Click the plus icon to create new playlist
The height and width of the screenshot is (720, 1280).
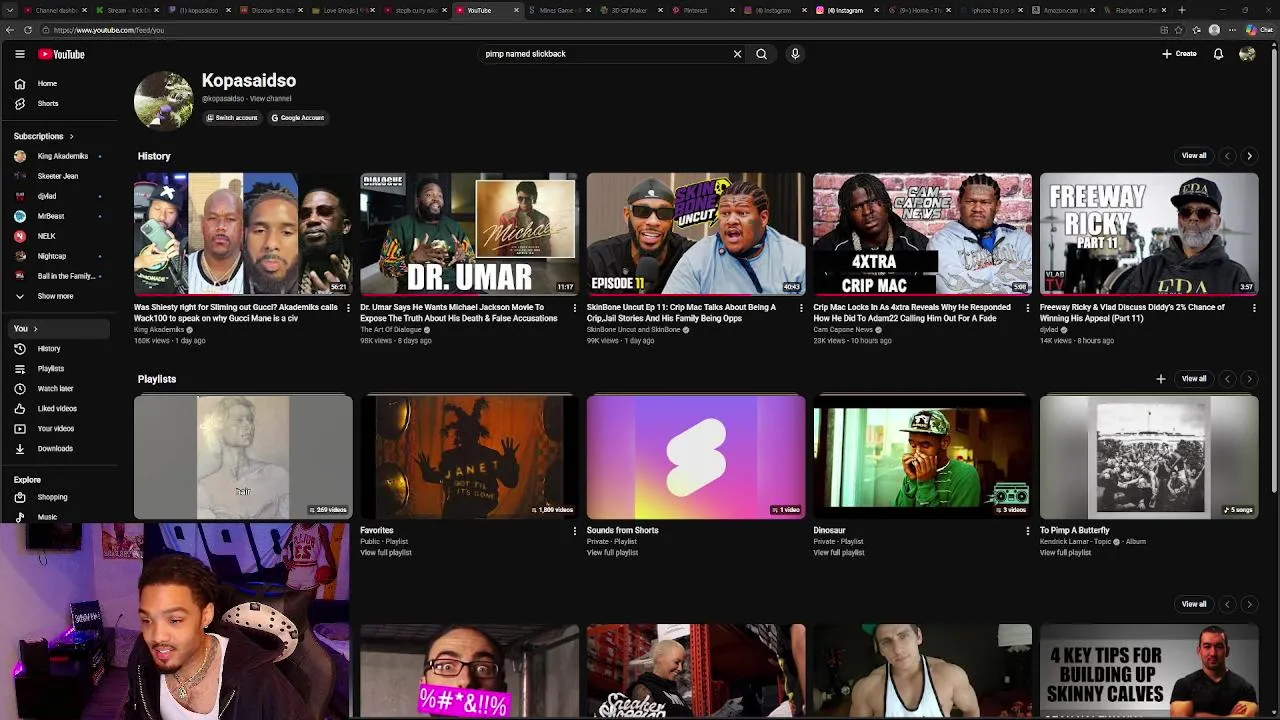click(x=1160, y=379)
